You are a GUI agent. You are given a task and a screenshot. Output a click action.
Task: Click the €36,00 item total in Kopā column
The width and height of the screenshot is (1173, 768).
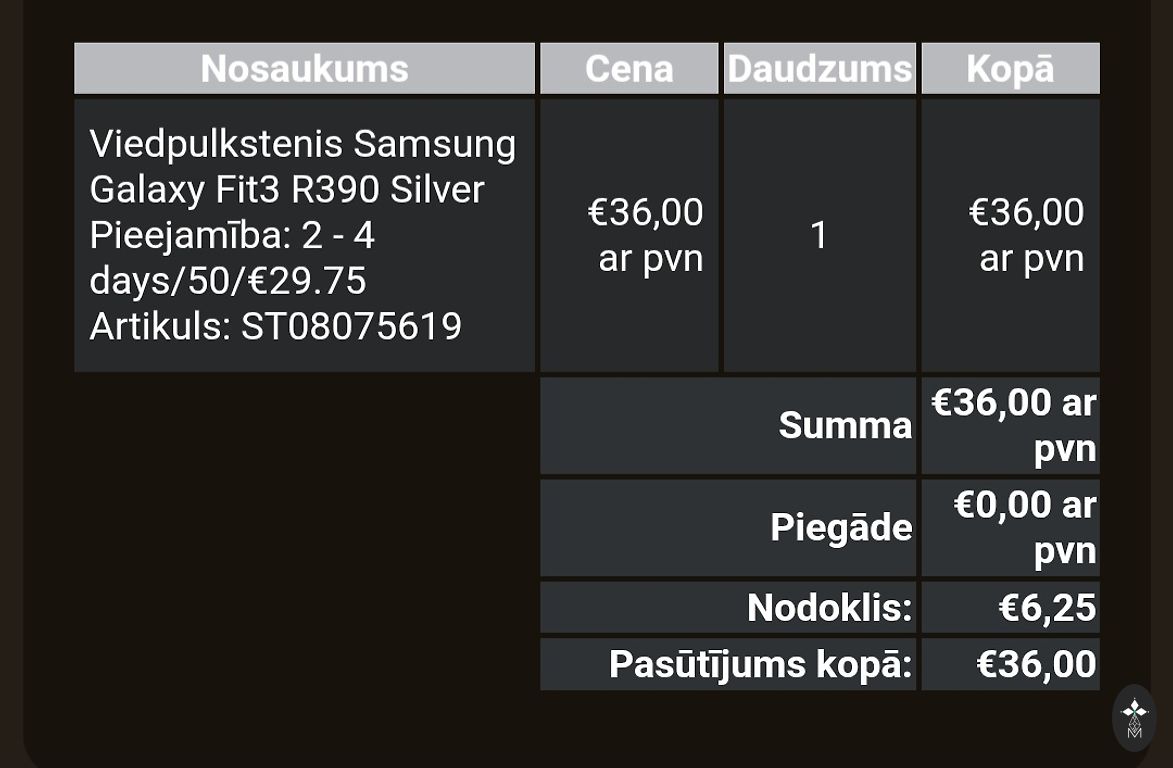(1026, 213)
